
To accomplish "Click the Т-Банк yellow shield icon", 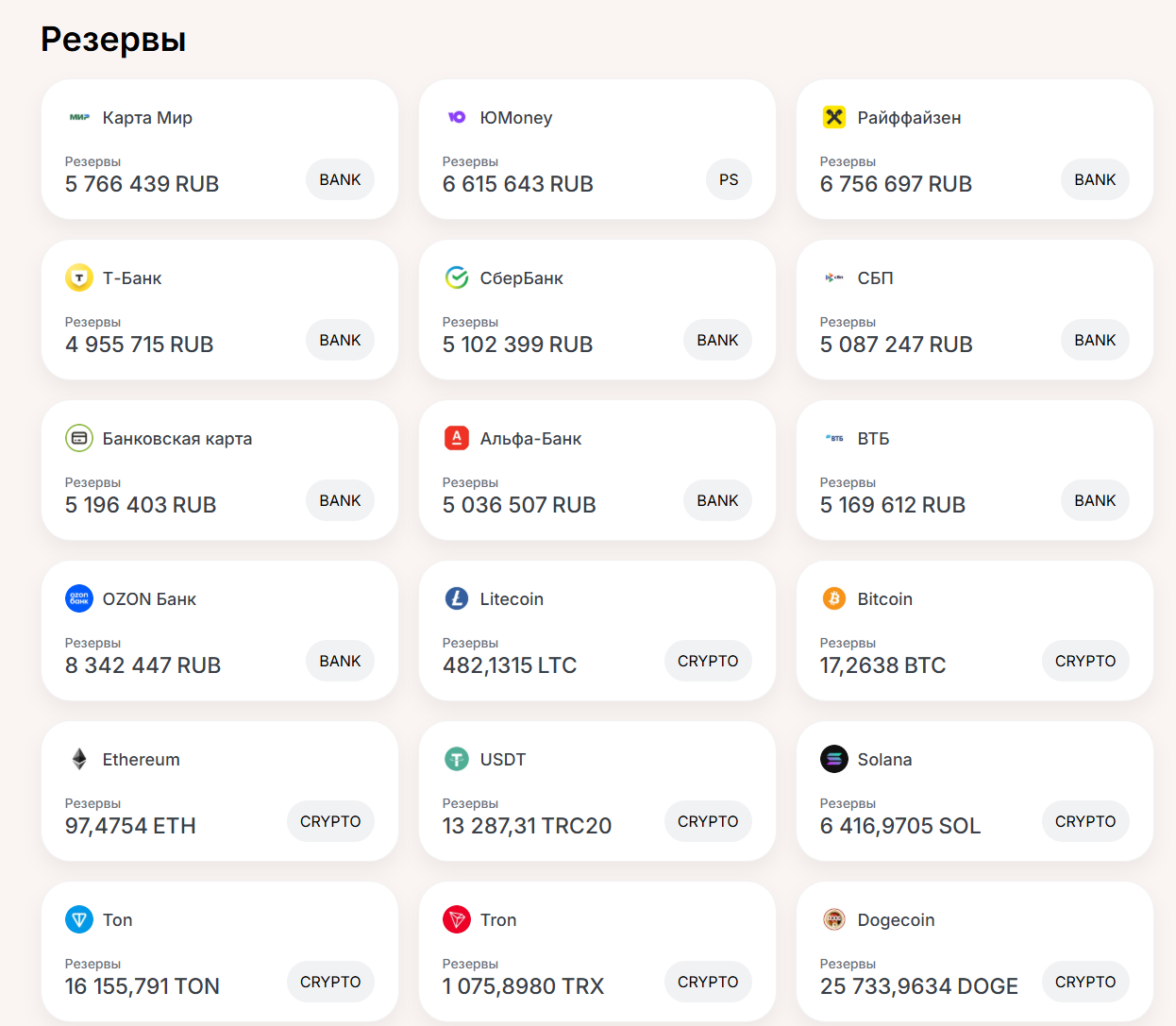I will [x=79, y=278].
